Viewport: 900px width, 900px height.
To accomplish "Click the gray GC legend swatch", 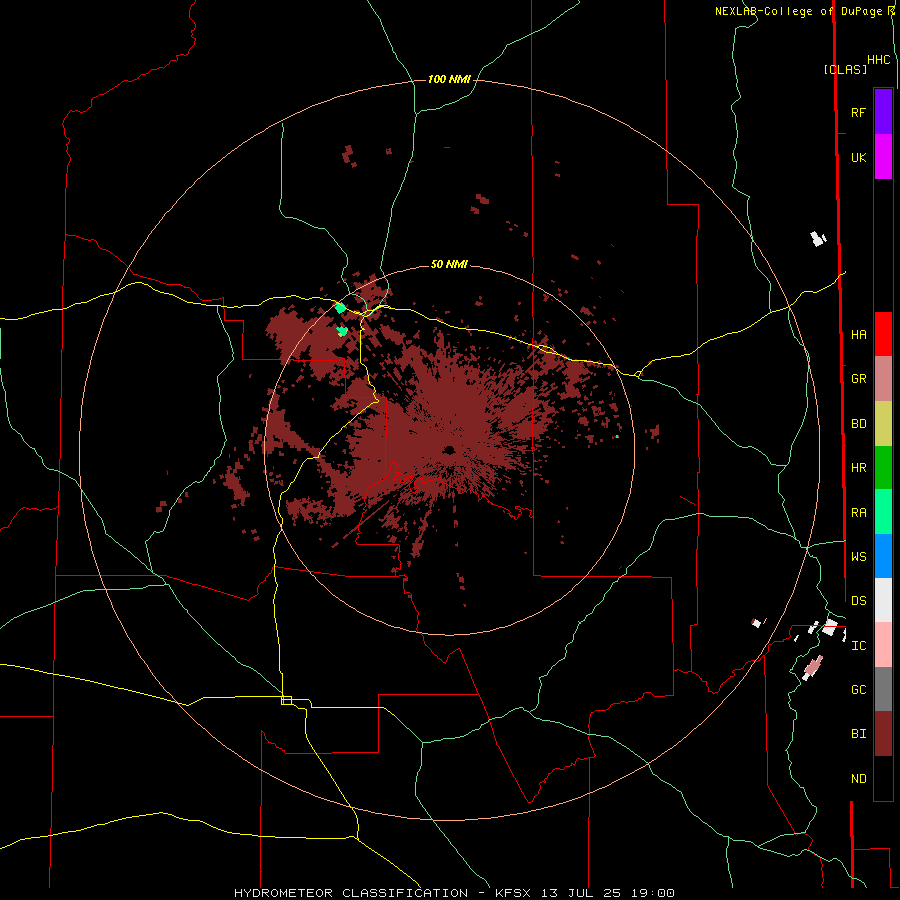I will click(883, 689).
